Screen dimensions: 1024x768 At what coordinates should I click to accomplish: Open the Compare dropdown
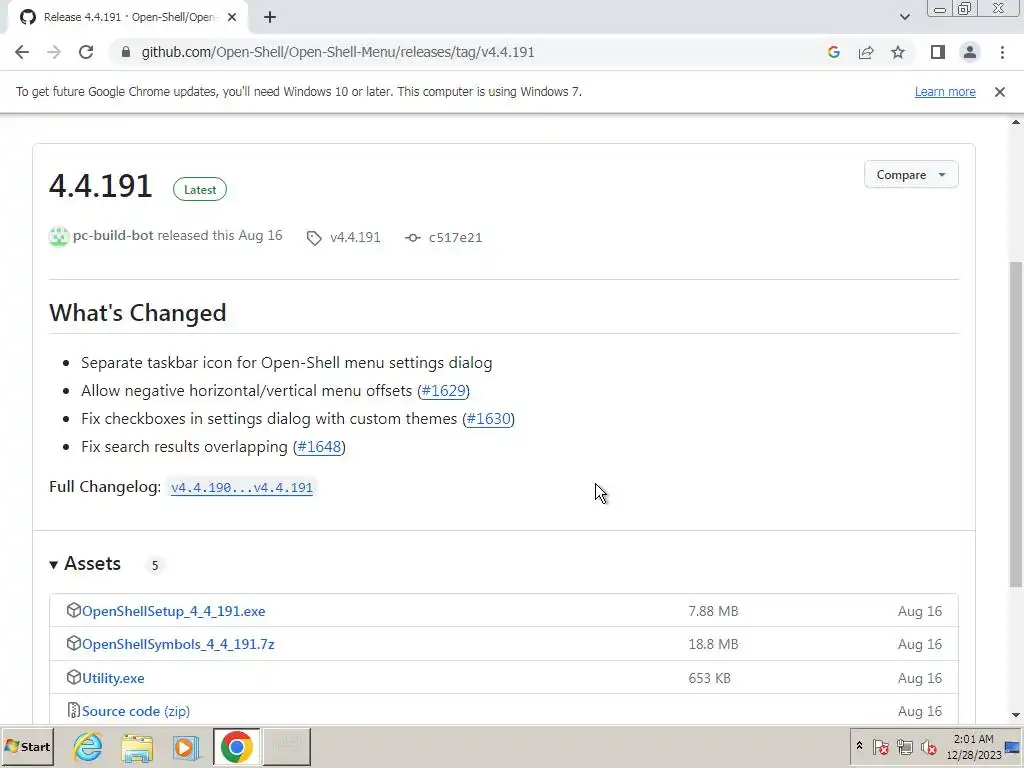point(911,175)
